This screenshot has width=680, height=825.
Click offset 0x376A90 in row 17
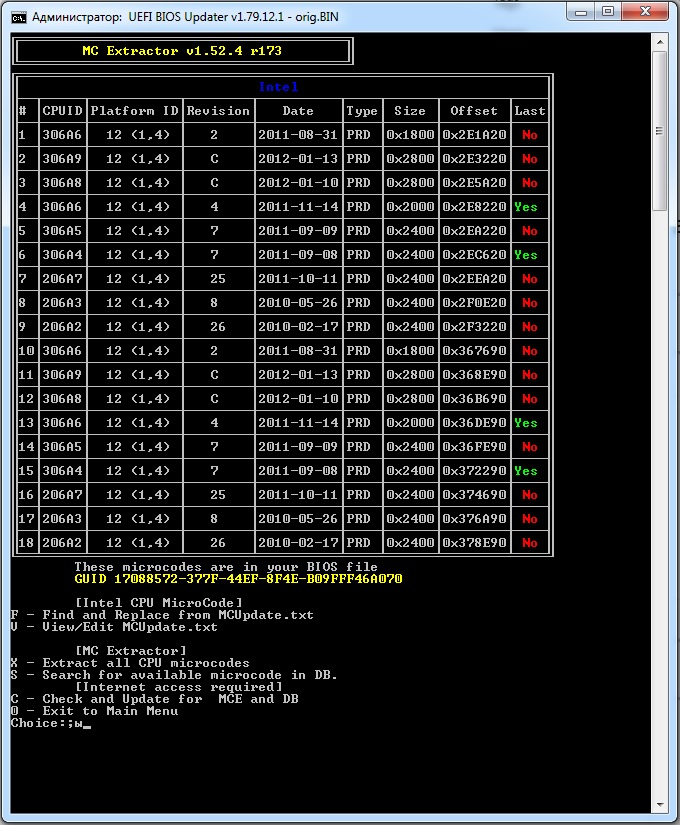pyautogui.click(x=474, y=519)
